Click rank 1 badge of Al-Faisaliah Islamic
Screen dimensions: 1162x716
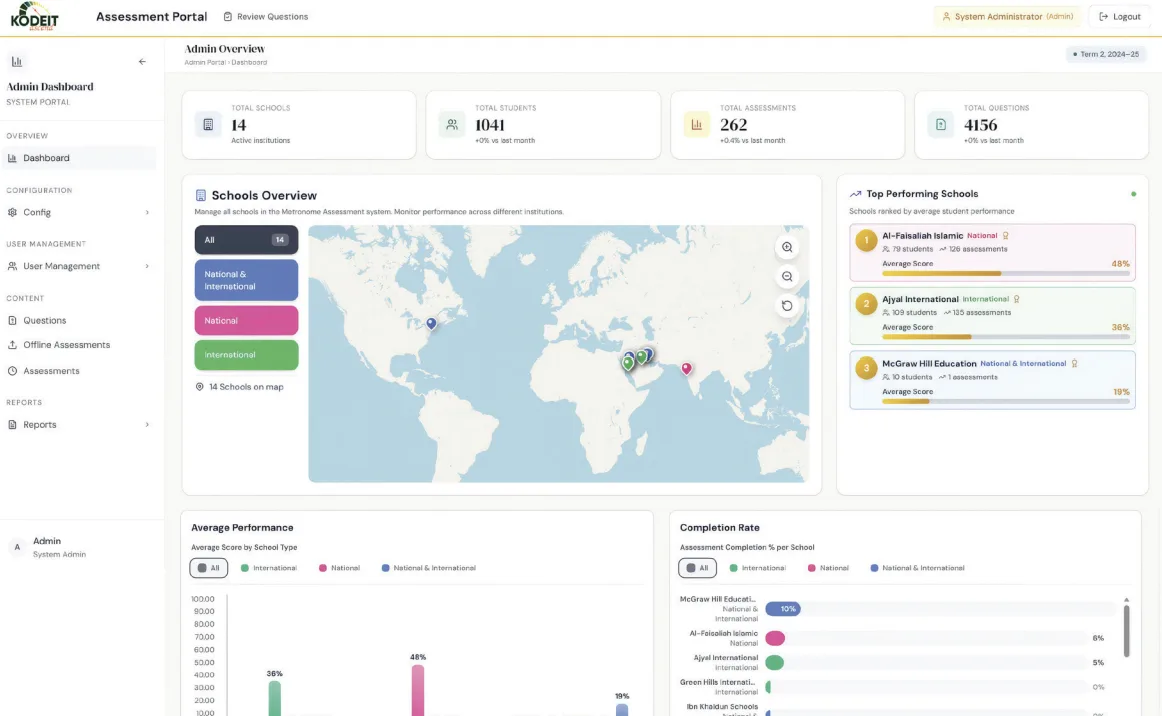(x=866, y=241)
